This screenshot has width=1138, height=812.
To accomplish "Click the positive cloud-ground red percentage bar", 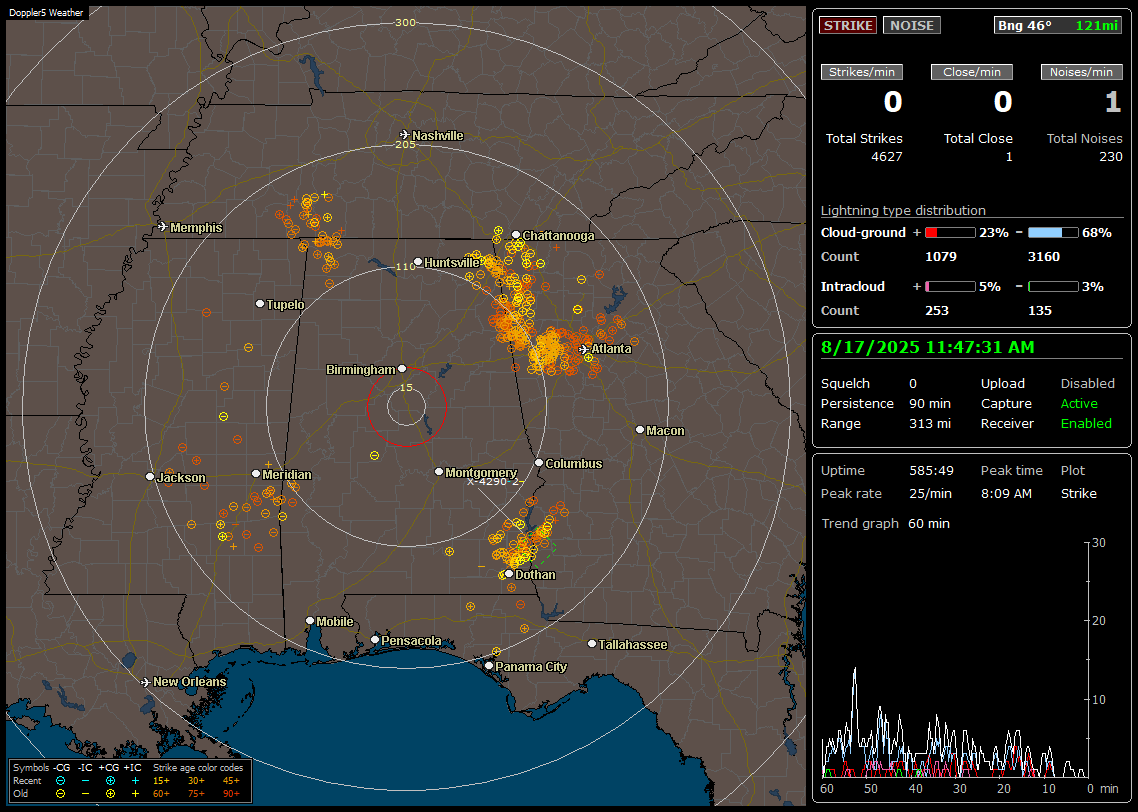I will click(x=950, y=233).
